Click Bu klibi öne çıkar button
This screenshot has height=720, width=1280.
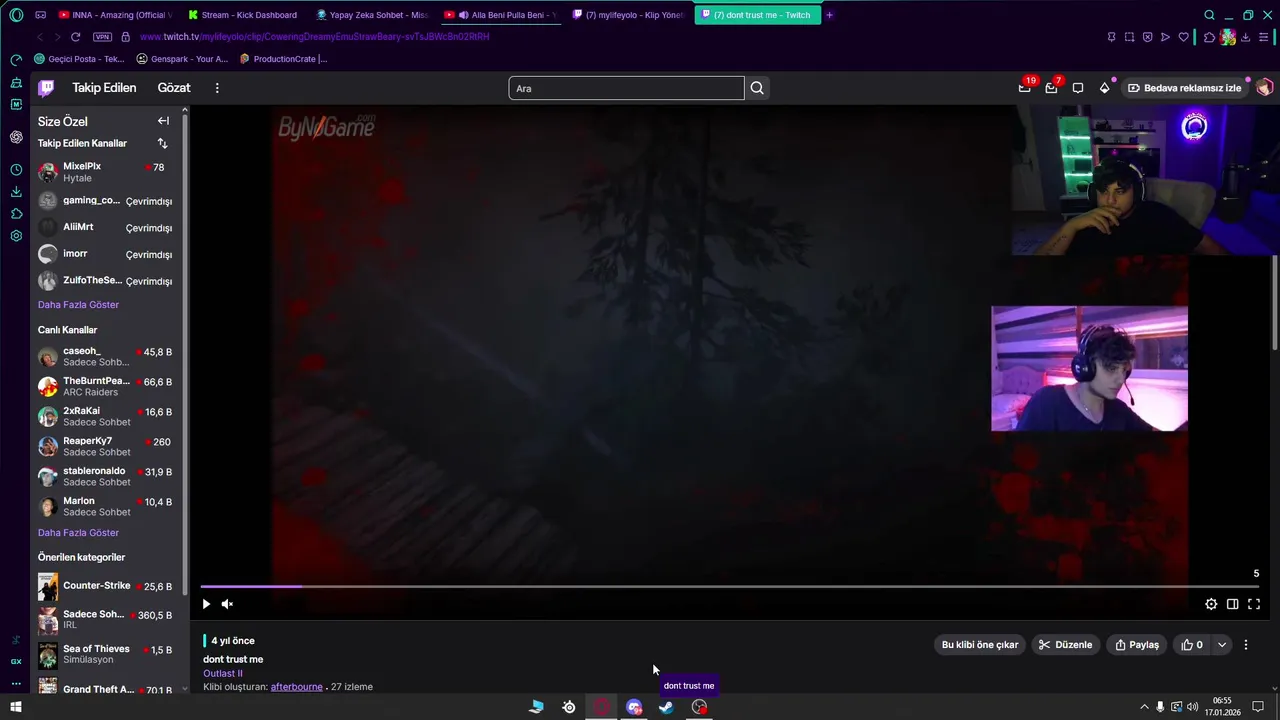pyautogui.click(x=980, y=645)
